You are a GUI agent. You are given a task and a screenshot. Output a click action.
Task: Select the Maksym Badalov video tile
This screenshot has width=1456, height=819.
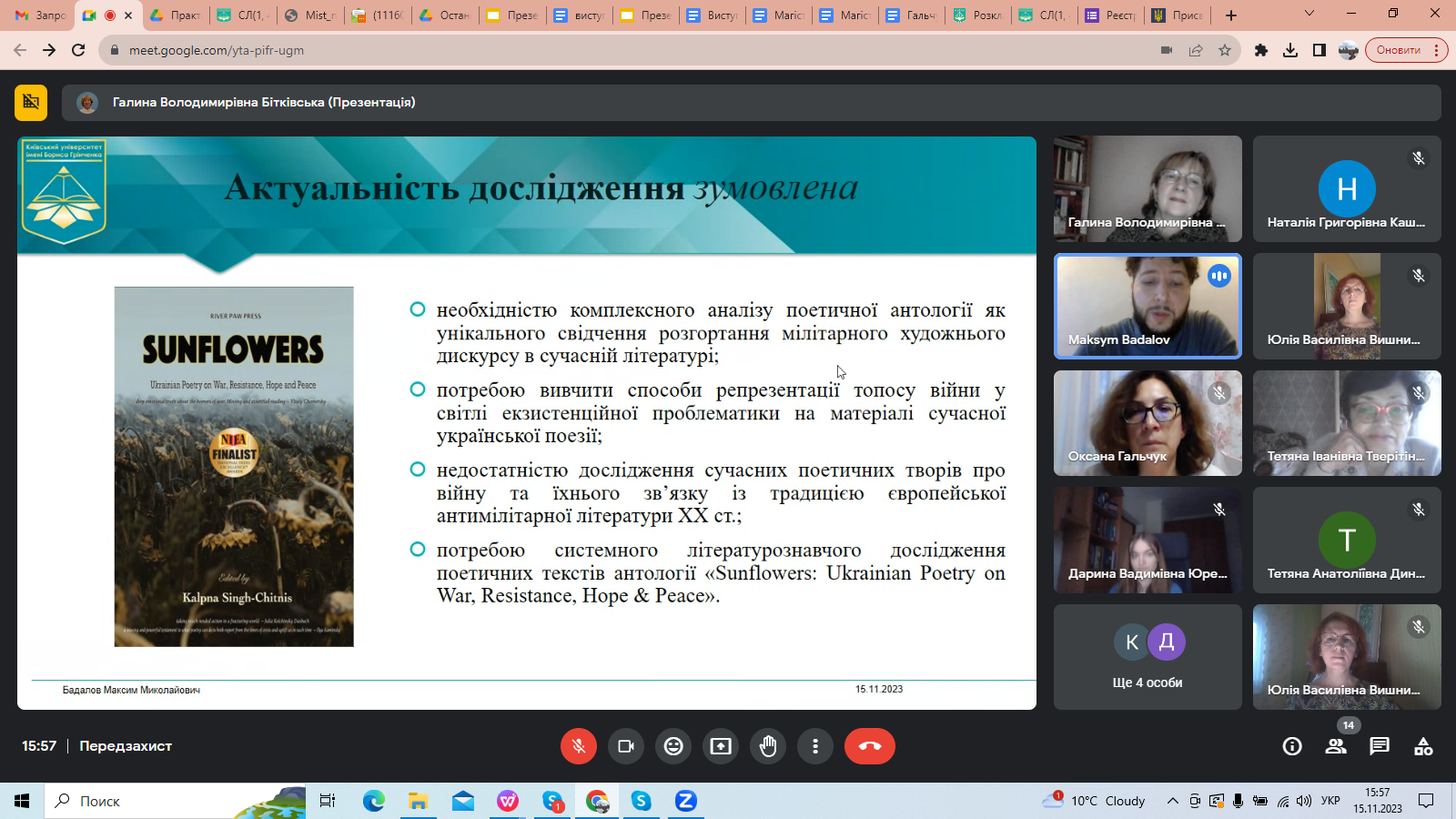(1148, 306)
